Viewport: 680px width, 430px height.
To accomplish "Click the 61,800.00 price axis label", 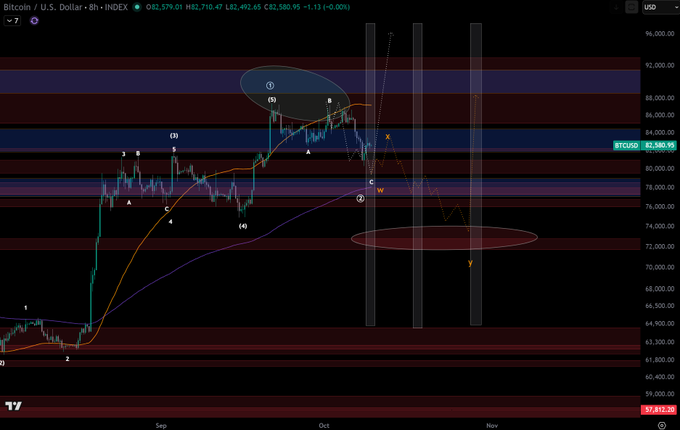I will coord(660,360).
